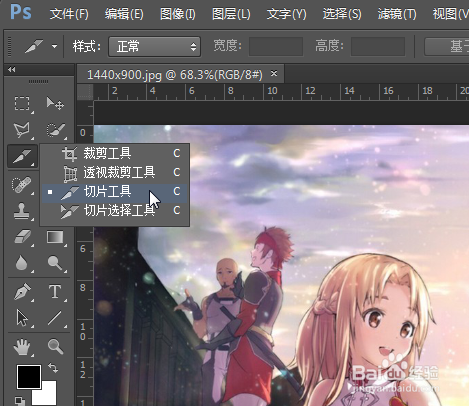The width and height of the screenshot is (469, 406).
Task: Close the 1440x900.jpg document tab
Action: point(274,73)
